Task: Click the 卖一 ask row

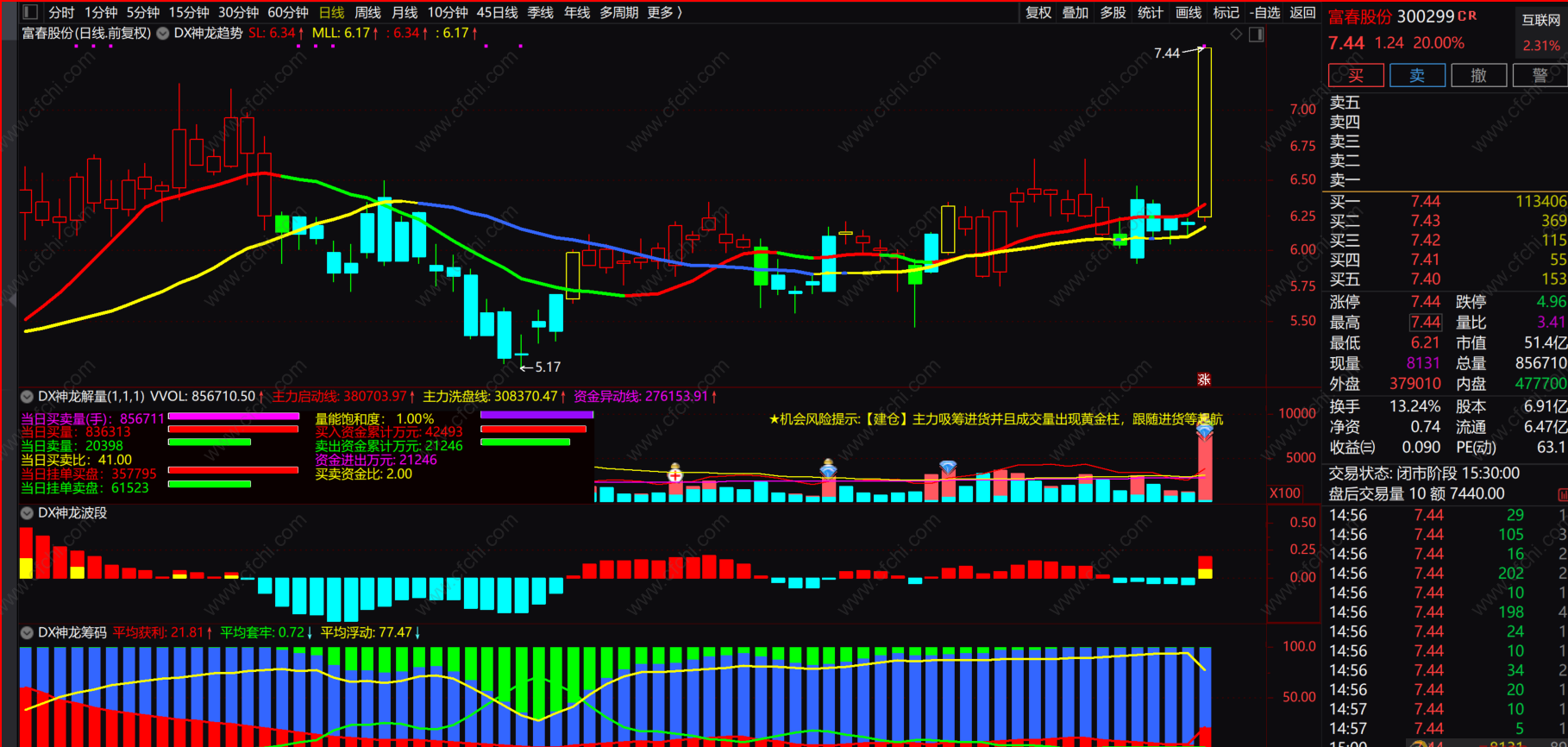Action: (1447, 179)
